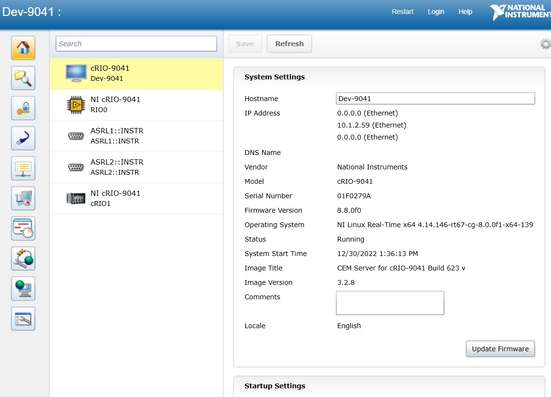Click the Startup Settings section header
Screen dimensions: 551x397
pos(275,386)
